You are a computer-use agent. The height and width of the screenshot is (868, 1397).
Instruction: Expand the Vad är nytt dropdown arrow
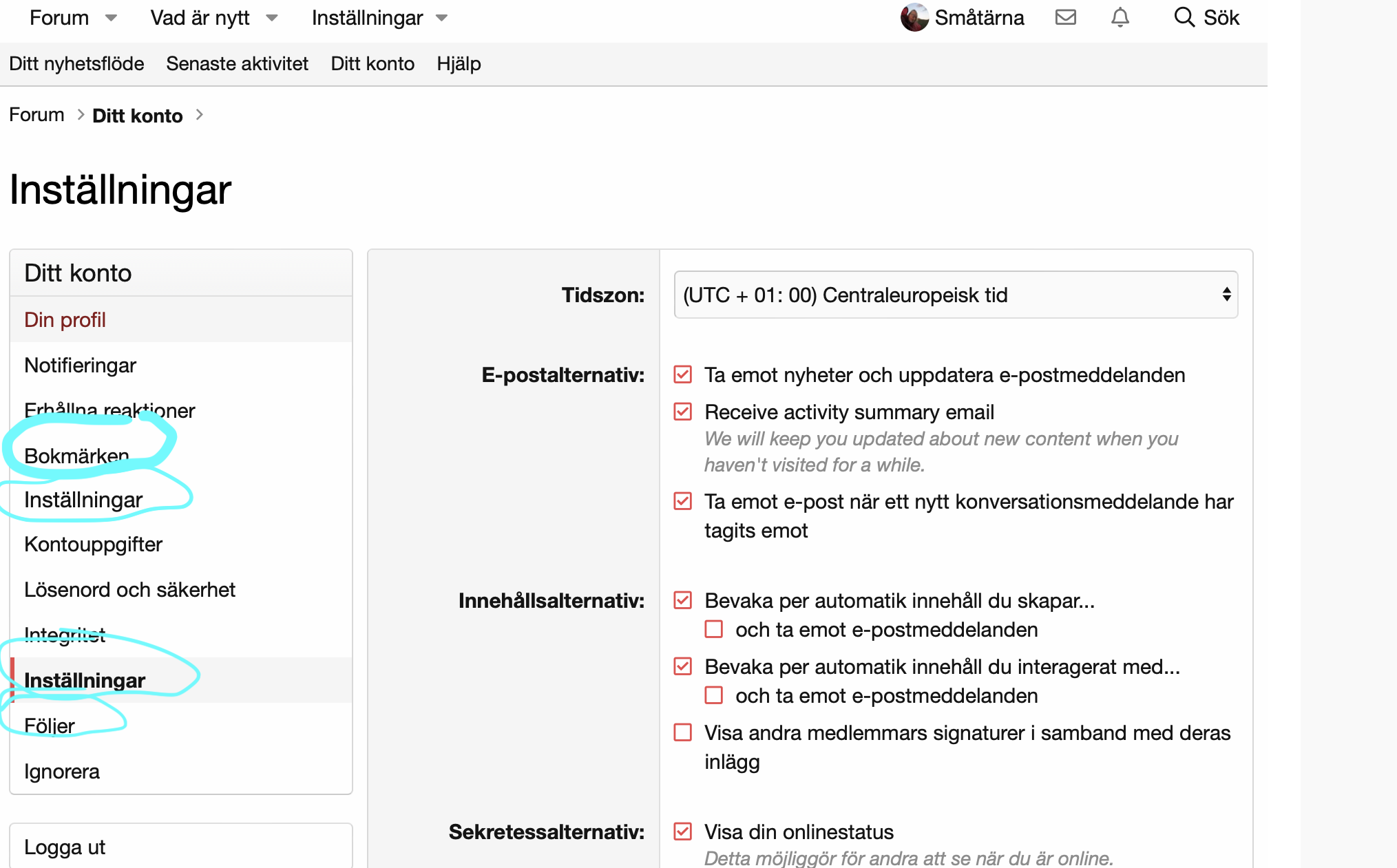(x=272, y=18)
